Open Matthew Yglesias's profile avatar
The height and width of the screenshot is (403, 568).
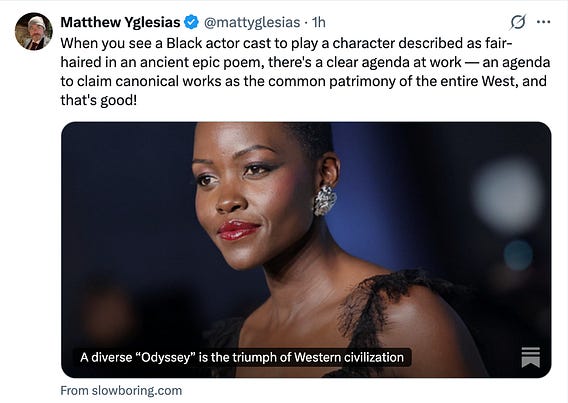(34, 31)
